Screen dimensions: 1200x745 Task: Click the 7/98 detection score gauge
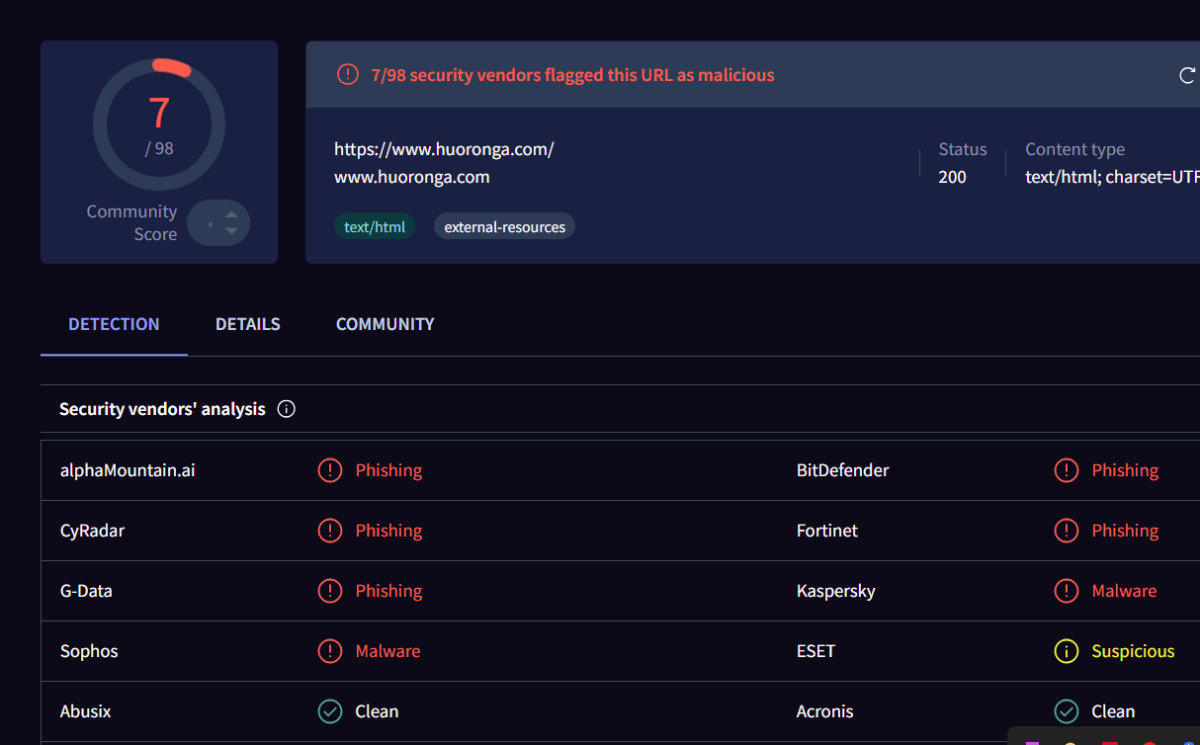point(159,124)
